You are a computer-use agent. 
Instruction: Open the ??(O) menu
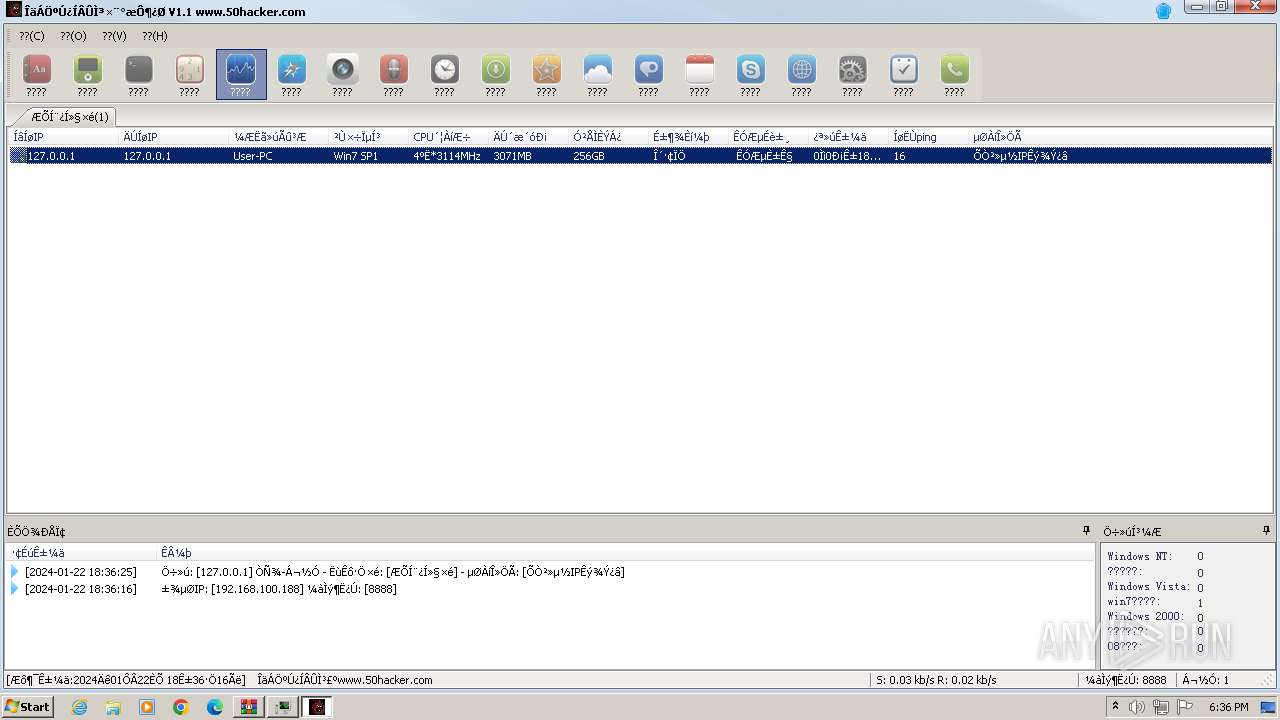point(73,36)
